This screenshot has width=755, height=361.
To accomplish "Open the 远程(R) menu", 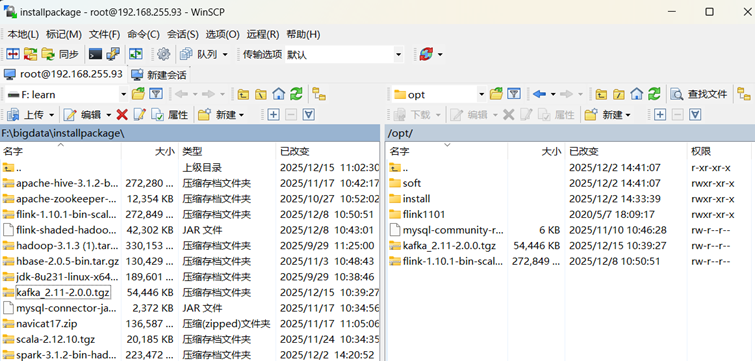I will 263,34.
